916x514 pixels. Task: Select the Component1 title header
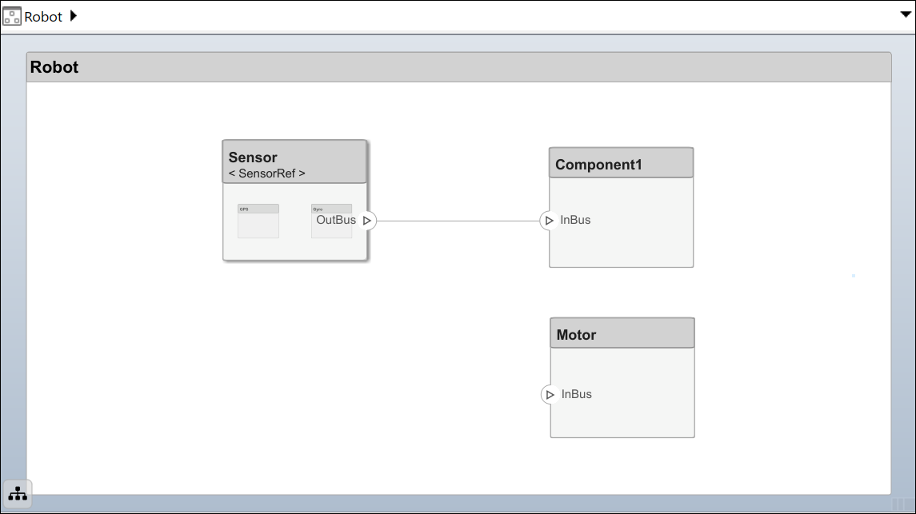click(599, 165)
